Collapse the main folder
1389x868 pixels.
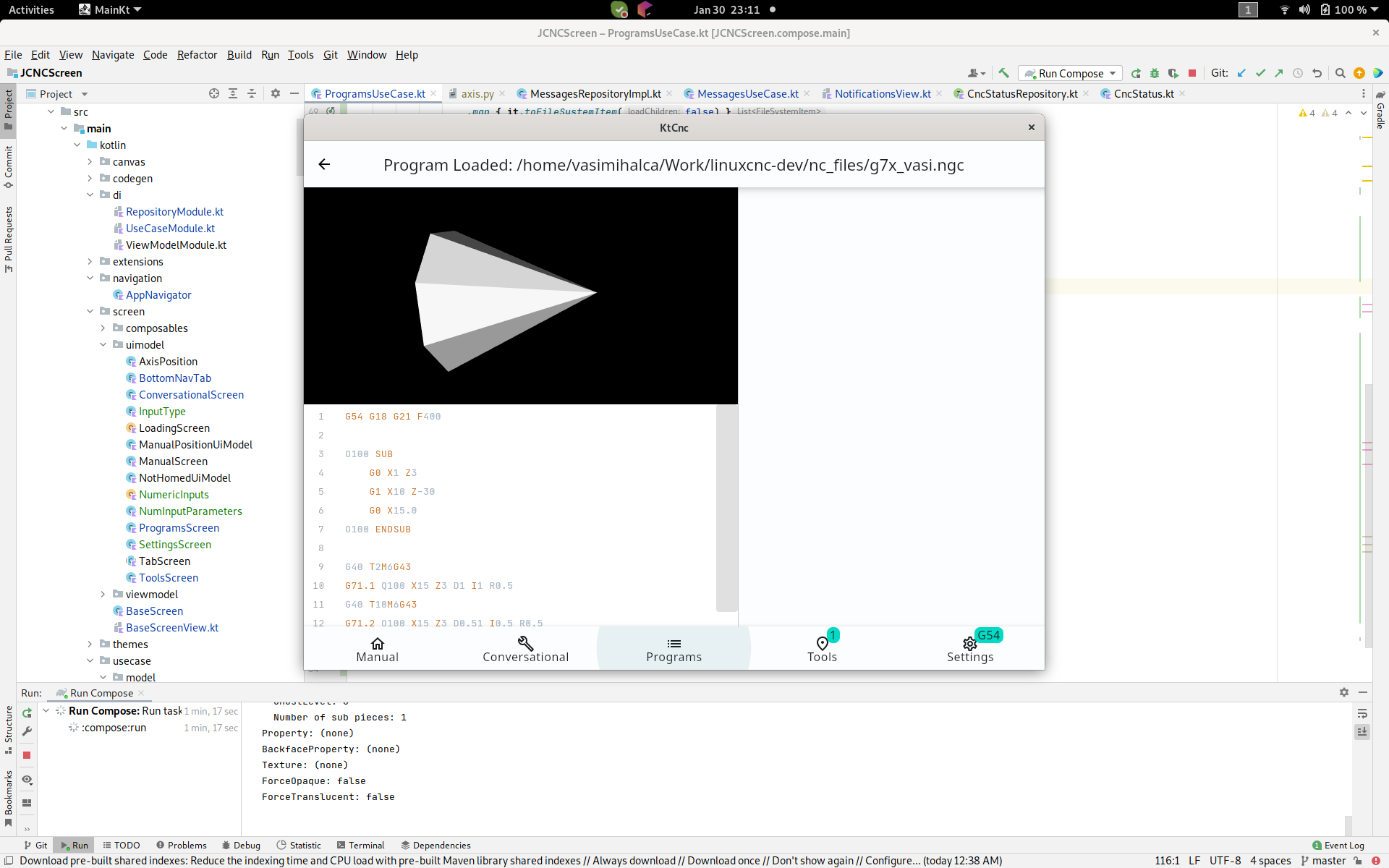64,128
